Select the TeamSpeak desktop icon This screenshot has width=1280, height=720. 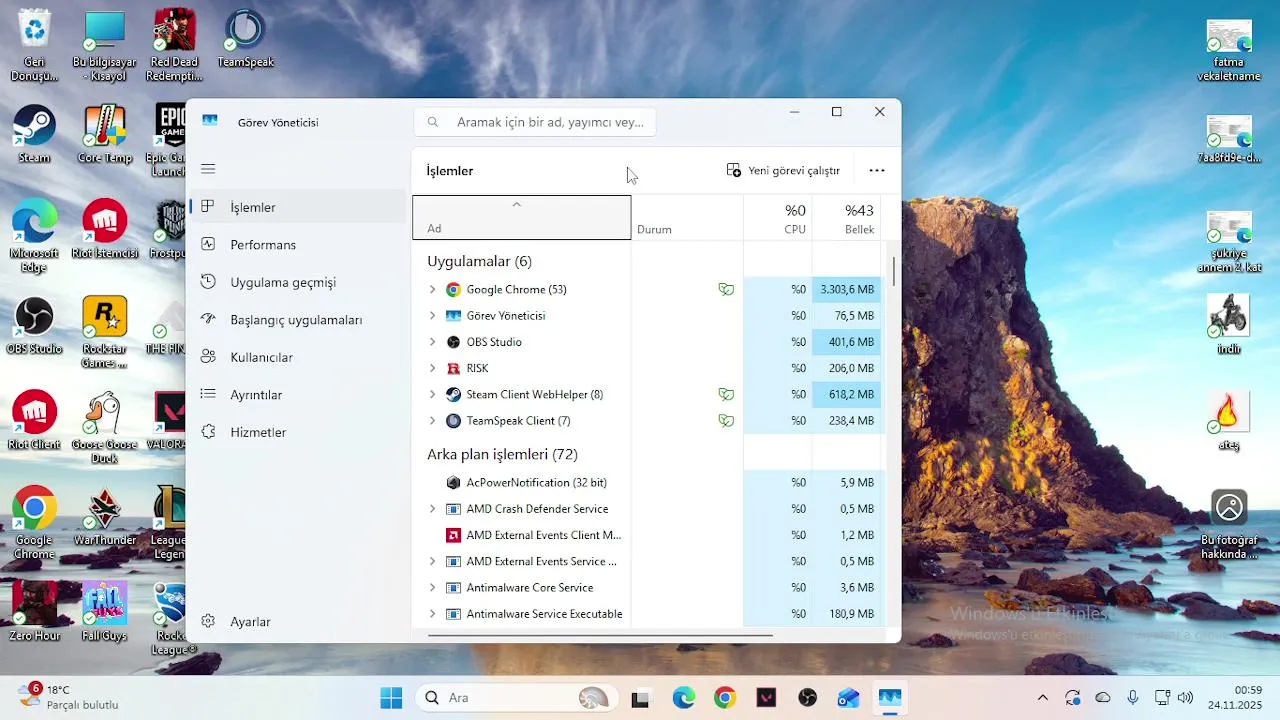[x=245, y=38]
